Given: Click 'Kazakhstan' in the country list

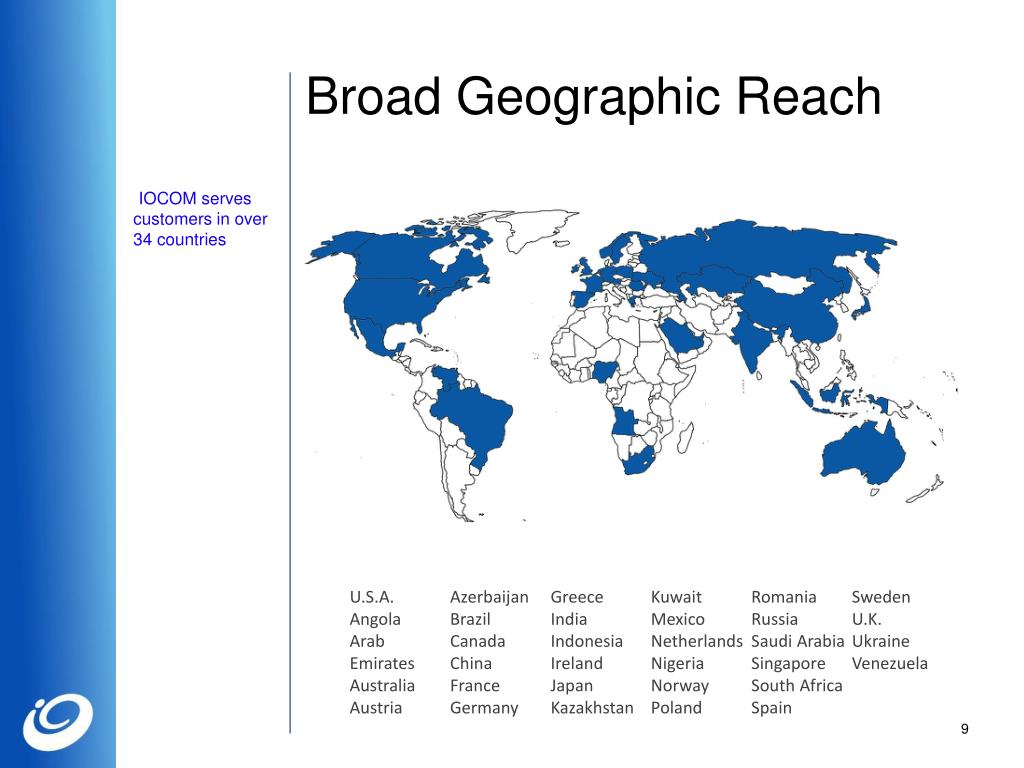Looking at the screenshot, I should 592,708.
